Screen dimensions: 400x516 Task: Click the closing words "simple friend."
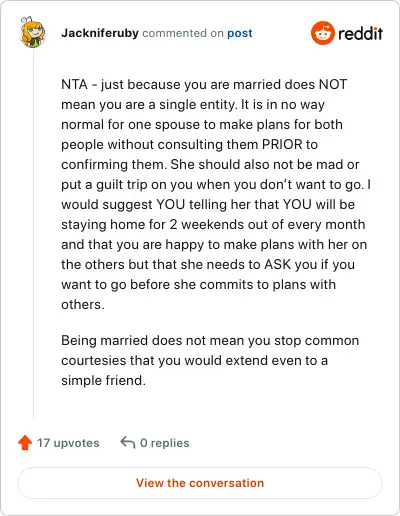coord(103,380)
